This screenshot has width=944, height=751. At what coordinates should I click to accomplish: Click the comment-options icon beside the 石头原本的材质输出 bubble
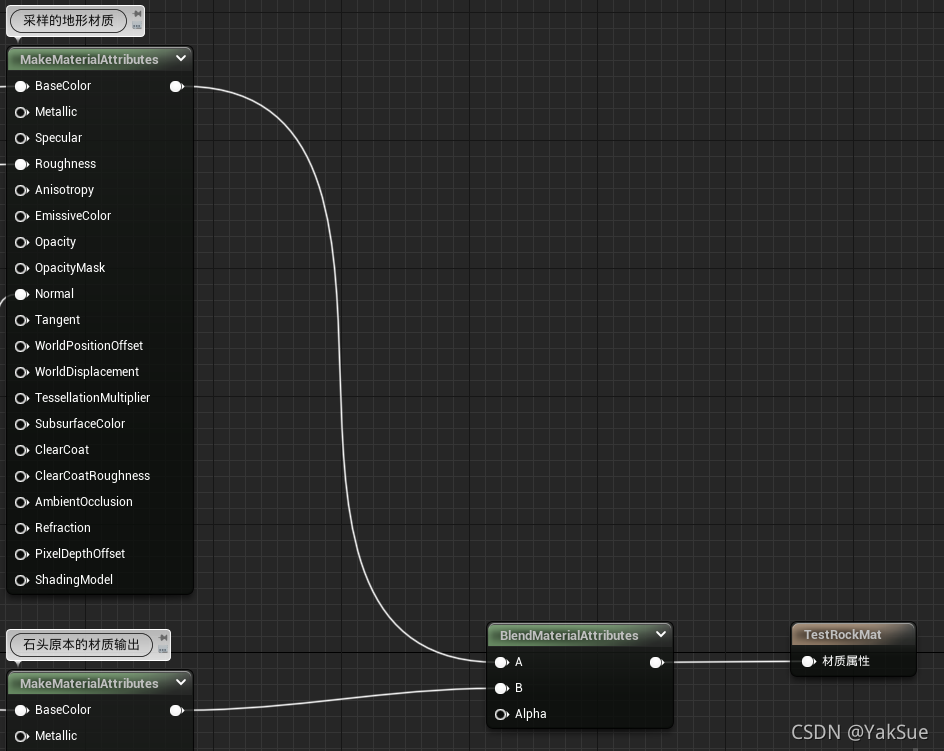(163, 650)
